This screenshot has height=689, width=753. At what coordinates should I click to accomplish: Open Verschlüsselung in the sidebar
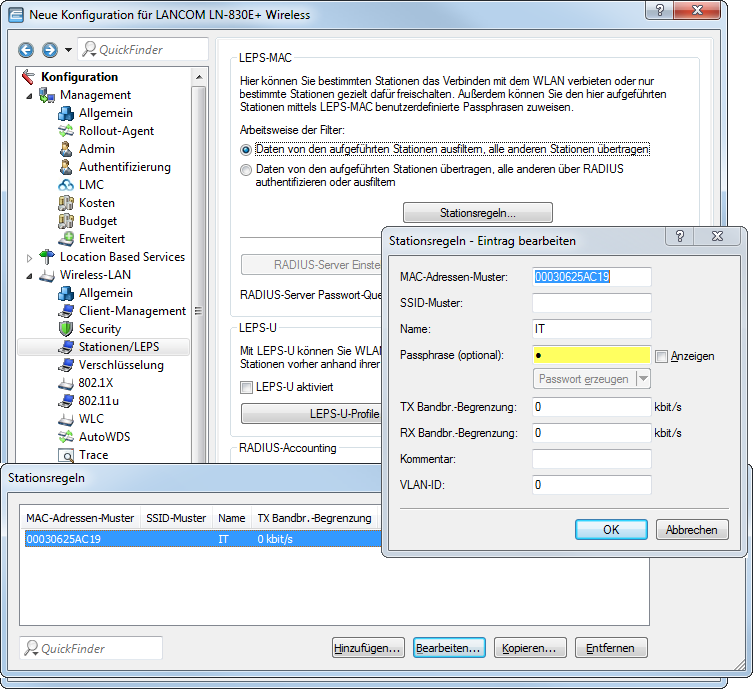click(x=121, y=365)
